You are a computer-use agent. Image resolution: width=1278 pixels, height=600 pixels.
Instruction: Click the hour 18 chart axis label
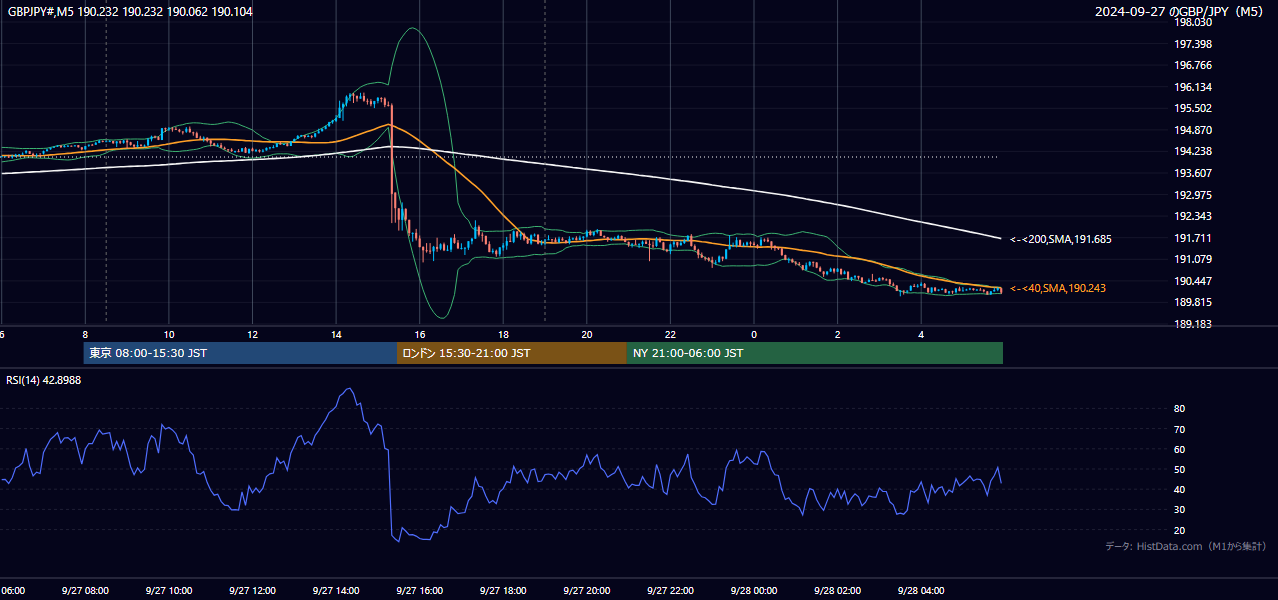[x=503, y=334]
